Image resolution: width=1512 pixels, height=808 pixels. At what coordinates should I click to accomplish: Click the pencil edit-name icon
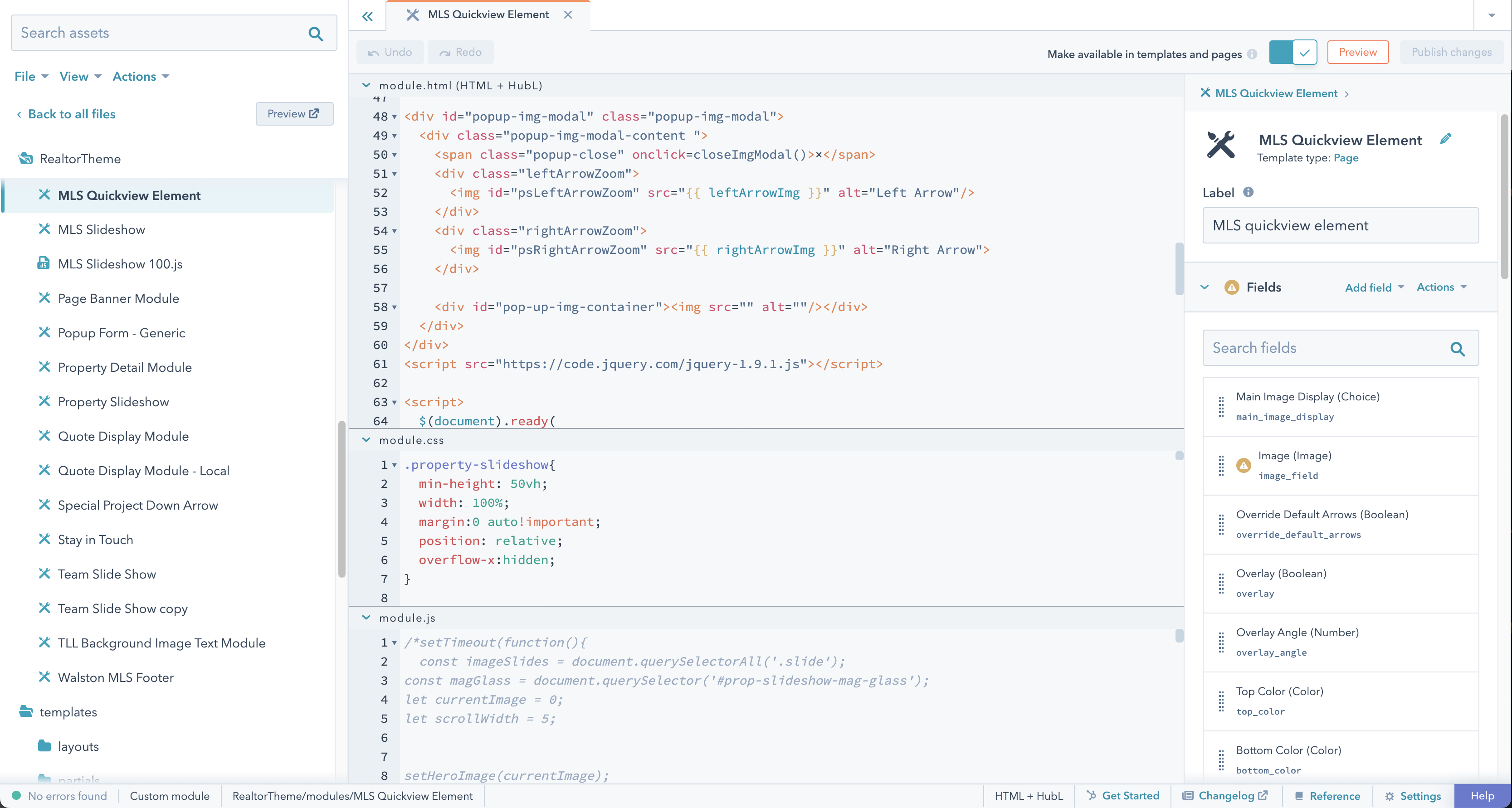1446,138
